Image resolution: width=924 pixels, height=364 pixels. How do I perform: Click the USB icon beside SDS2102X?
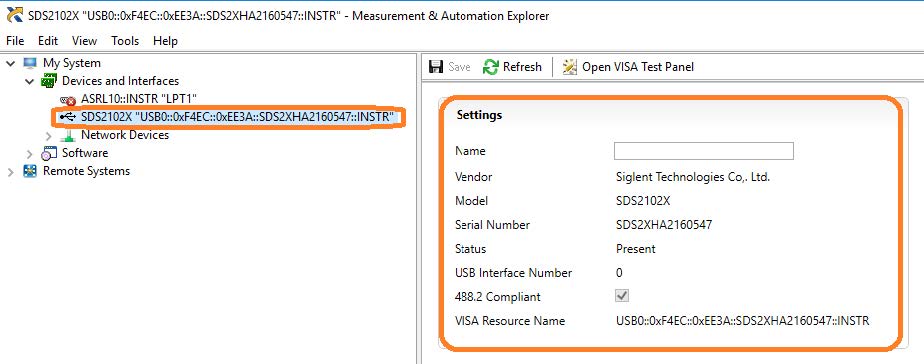pyautogui.click(x=67, y=117)
